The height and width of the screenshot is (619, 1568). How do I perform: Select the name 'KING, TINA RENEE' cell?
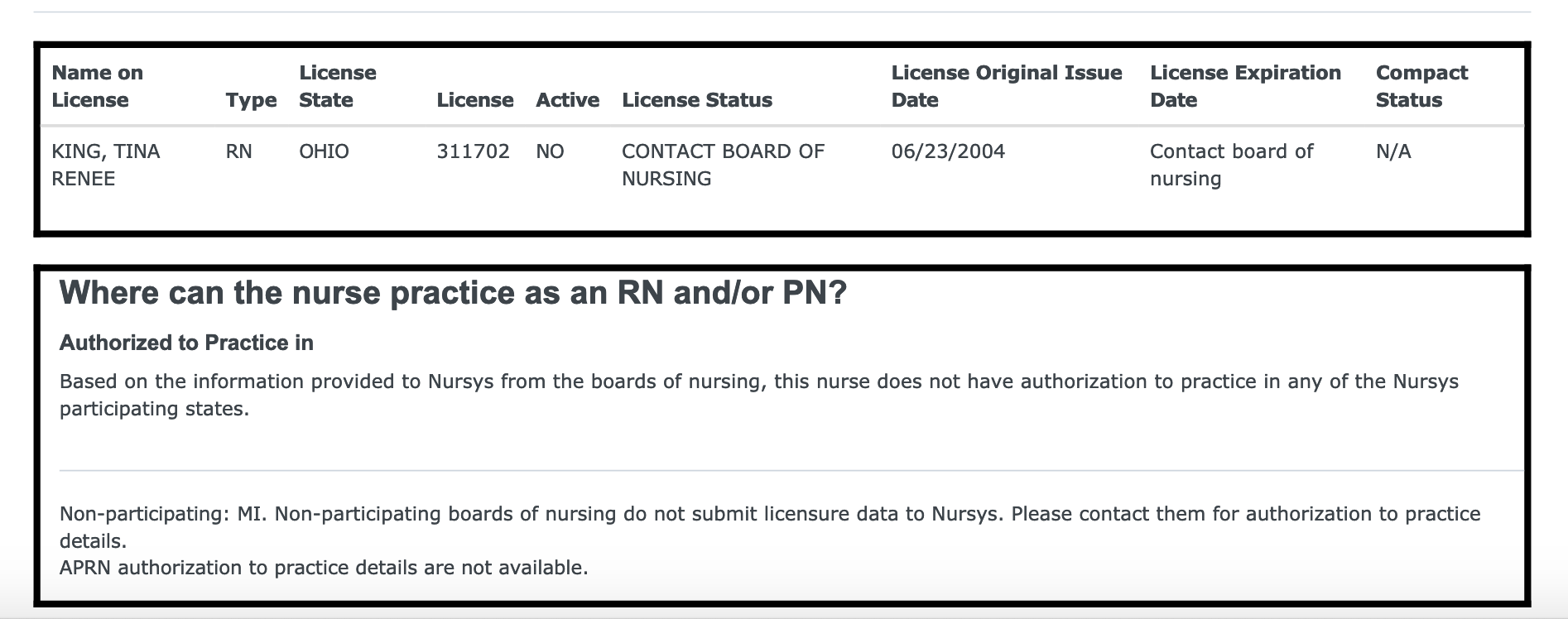105,165
